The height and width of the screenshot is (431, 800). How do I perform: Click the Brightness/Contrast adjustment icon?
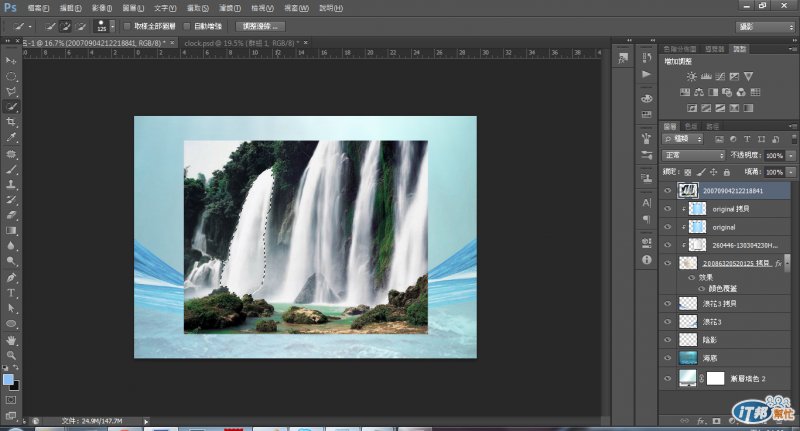pos(691,76)
